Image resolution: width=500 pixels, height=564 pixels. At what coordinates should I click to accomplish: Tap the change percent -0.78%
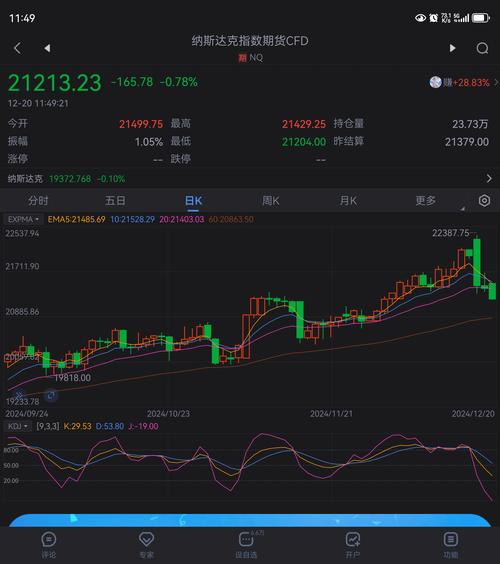(179, 82)
